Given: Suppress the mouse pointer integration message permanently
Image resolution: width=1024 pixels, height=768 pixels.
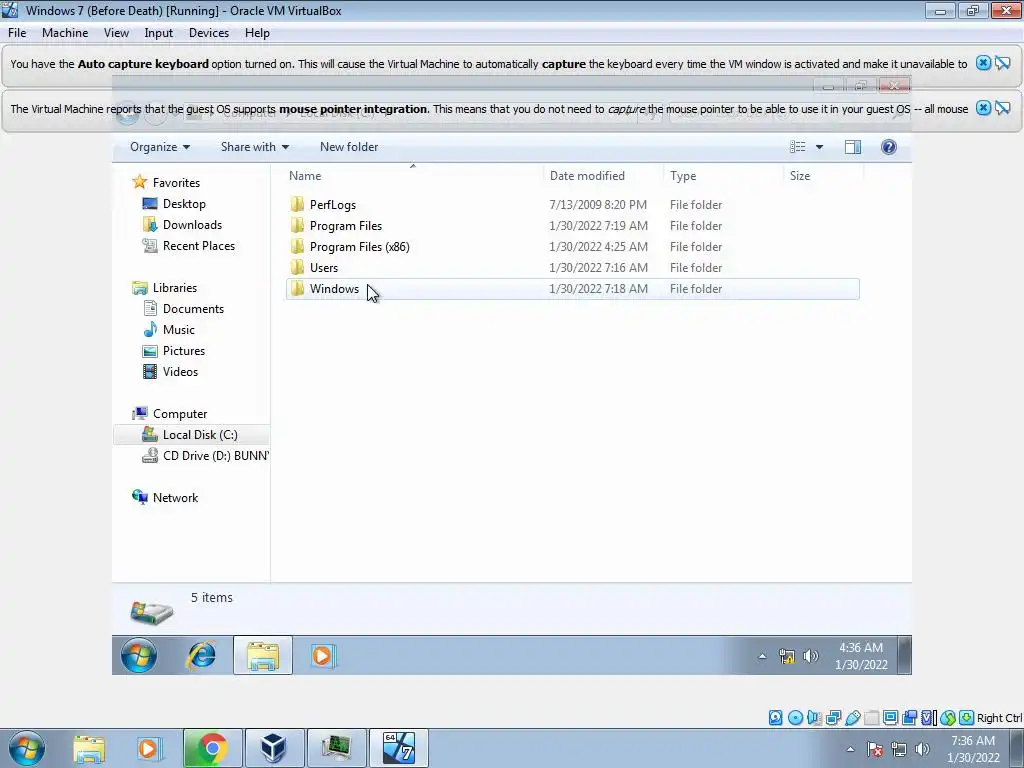Looking at the screenshot, I should pyautogui.click(x=1002, y=108).
